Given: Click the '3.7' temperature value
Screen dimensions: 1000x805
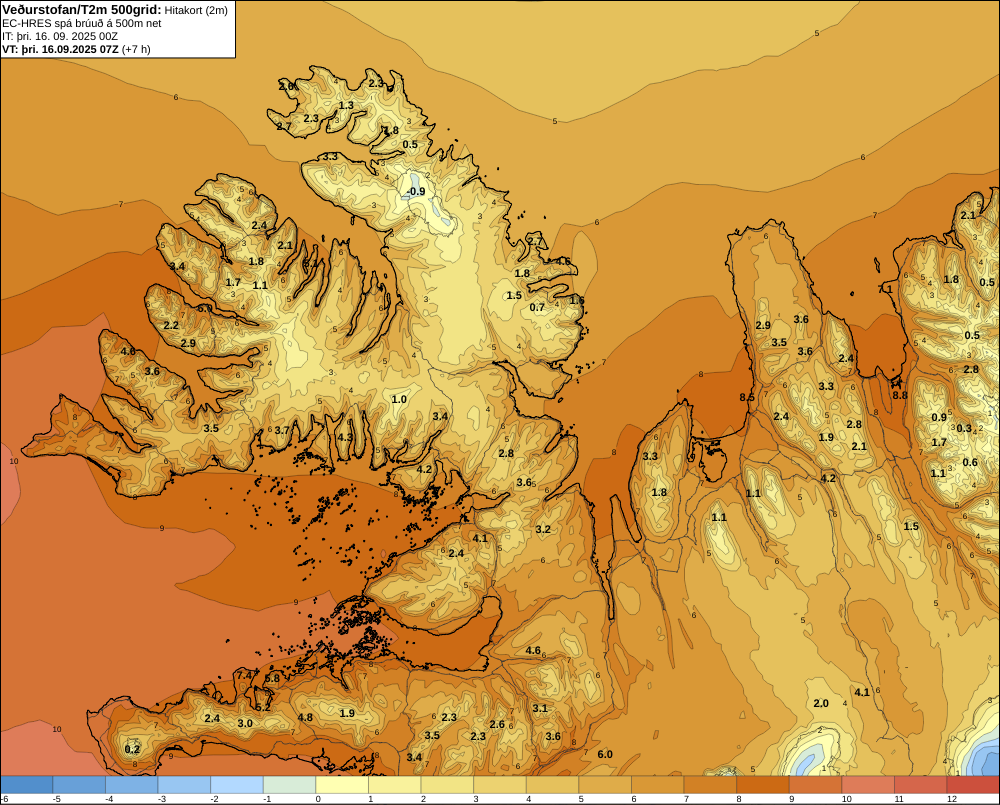Looking at the screenshot, I should (x=282, y=431).
